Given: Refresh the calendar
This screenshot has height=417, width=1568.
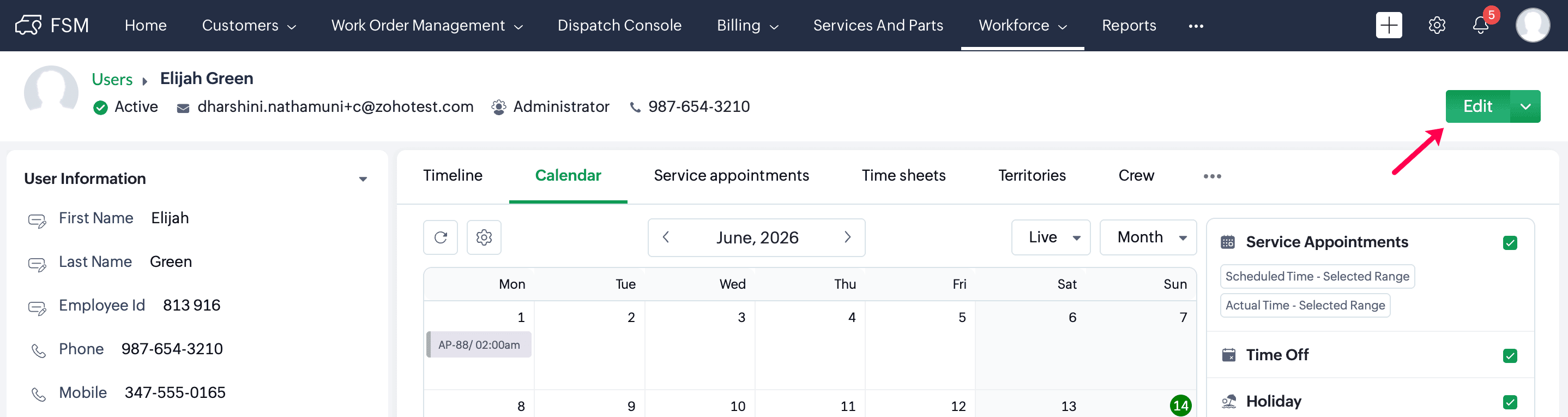Looking at the screenshot, I should point(441,237).
